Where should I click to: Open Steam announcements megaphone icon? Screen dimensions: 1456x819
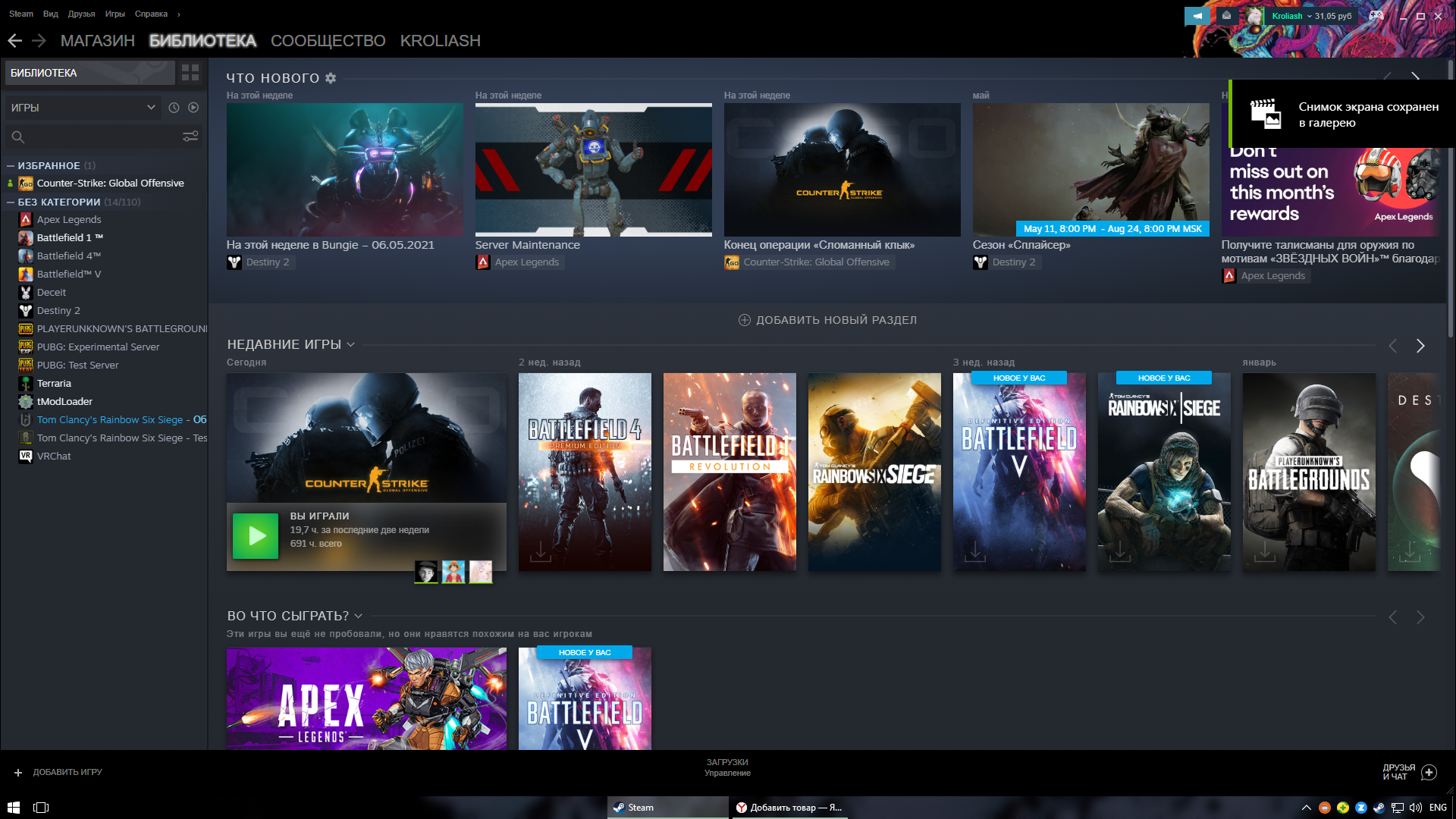click(x=1197, y=16)
